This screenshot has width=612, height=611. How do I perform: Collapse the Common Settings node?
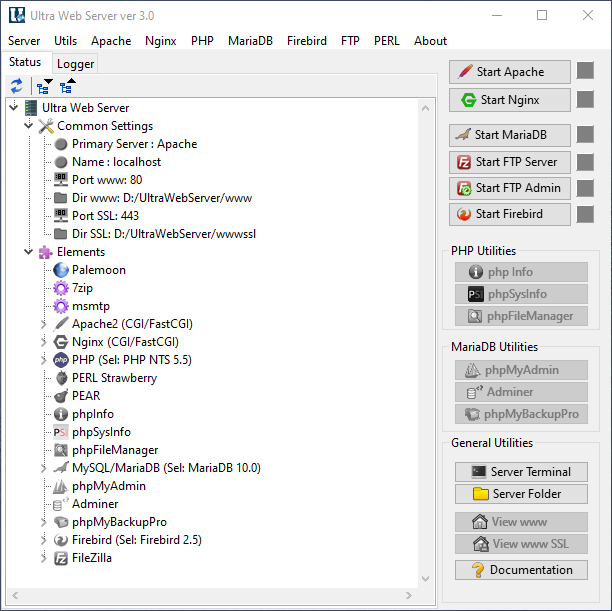pyautogui.click(x=28, y=125)
